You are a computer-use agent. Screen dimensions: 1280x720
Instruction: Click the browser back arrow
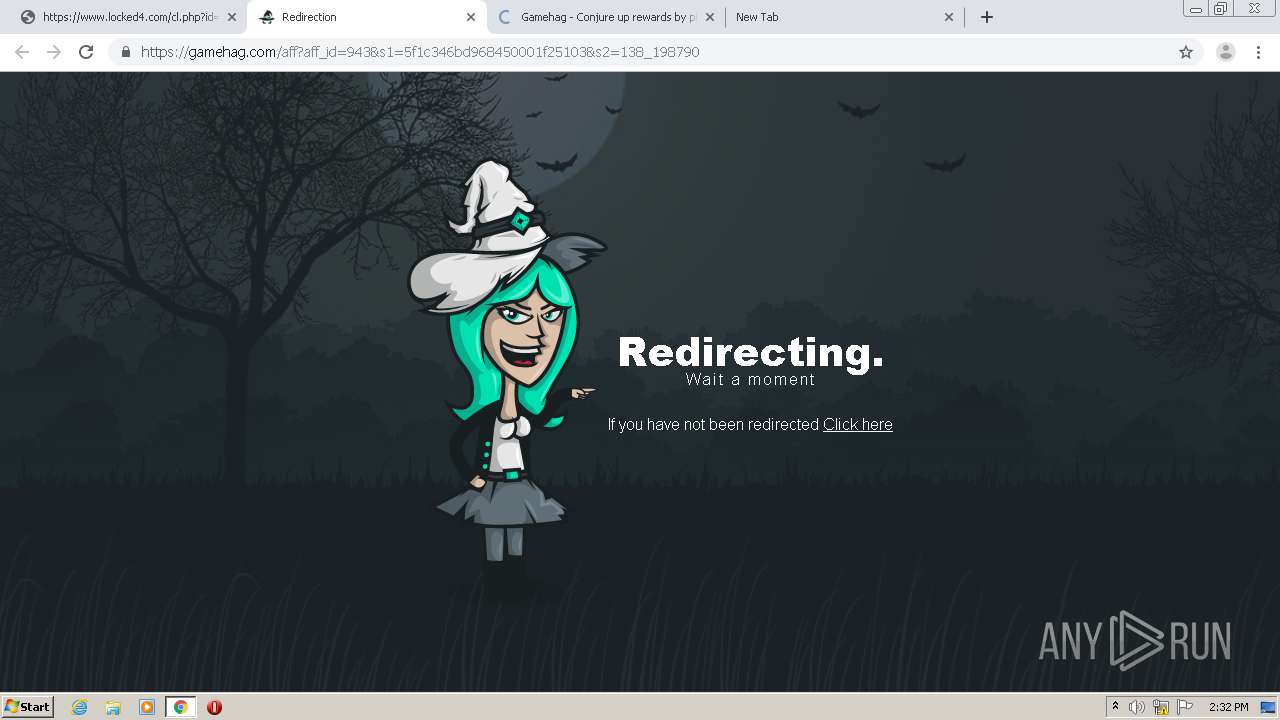pyautogui.click(x=22, y=52)
